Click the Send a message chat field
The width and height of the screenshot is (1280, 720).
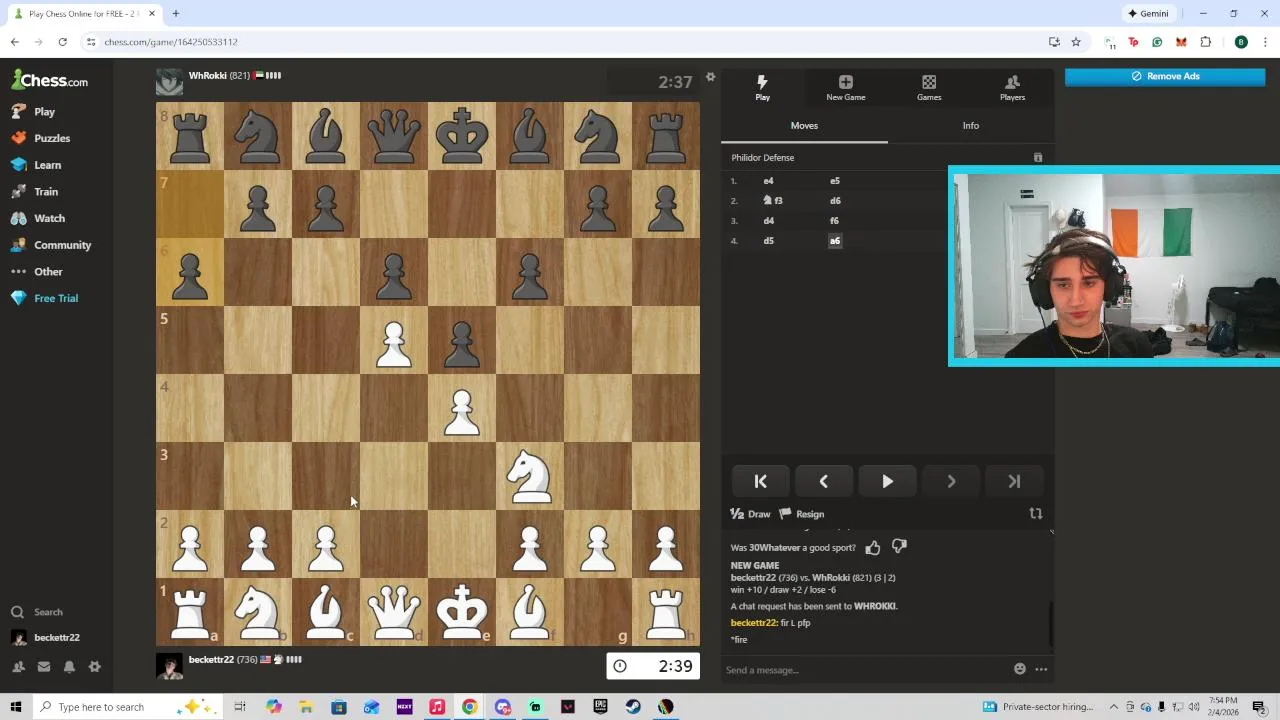865,670
